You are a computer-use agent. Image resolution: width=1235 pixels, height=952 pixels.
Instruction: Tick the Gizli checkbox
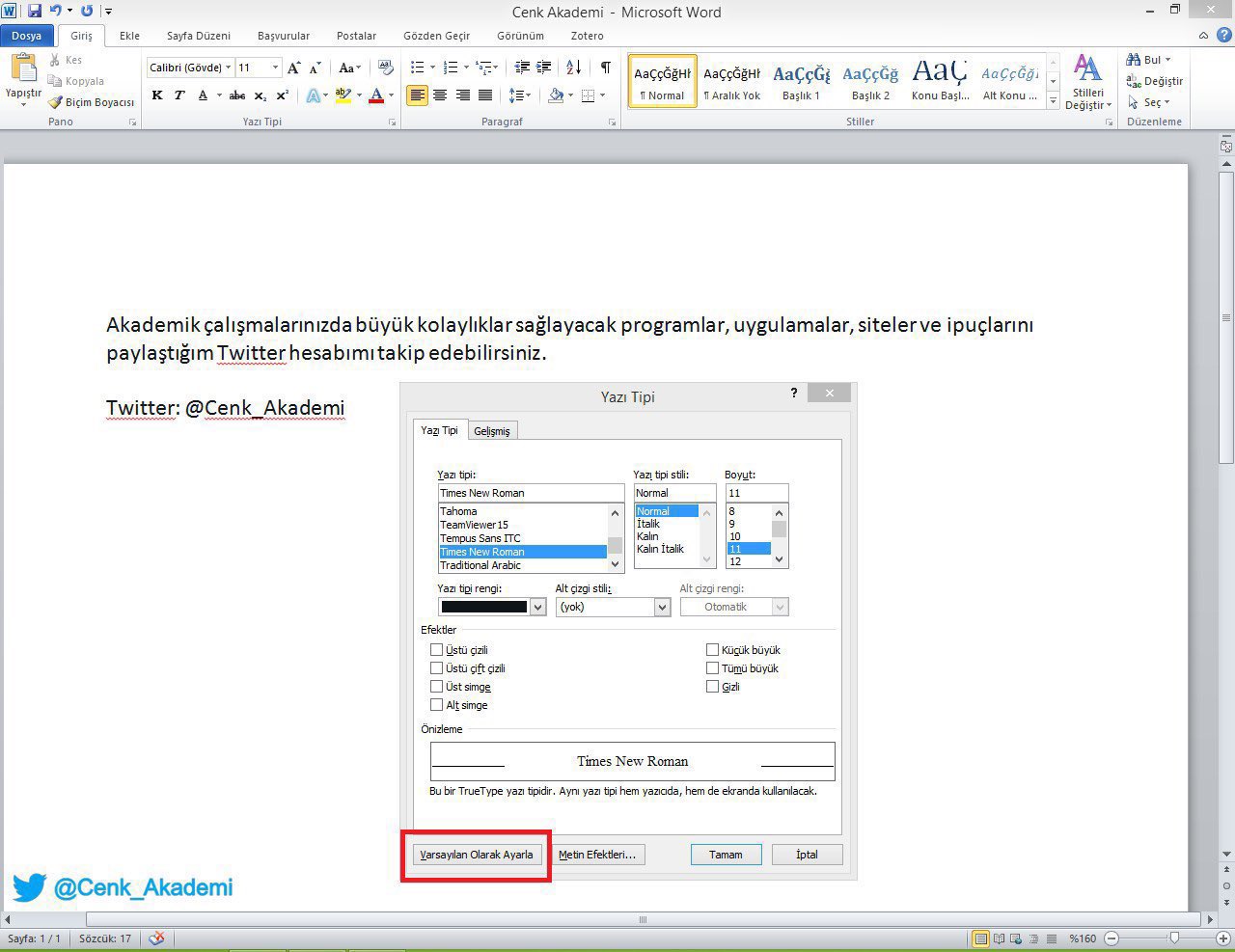point(713,687)
